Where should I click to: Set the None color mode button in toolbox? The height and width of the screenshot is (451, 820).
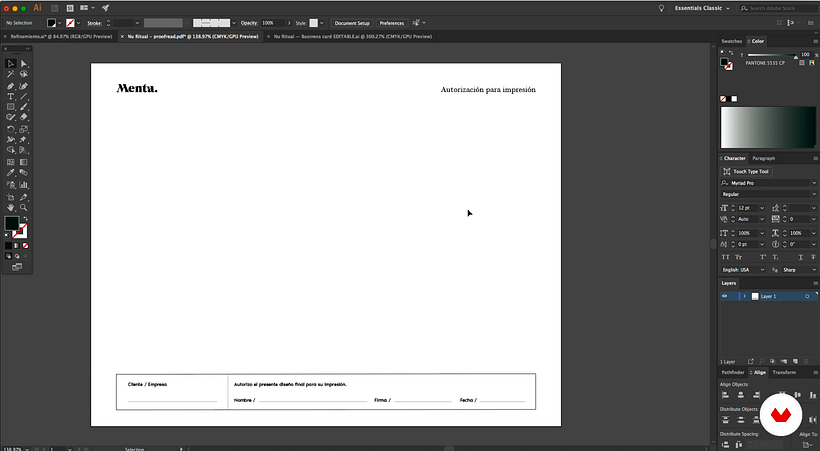click(25, 245)
